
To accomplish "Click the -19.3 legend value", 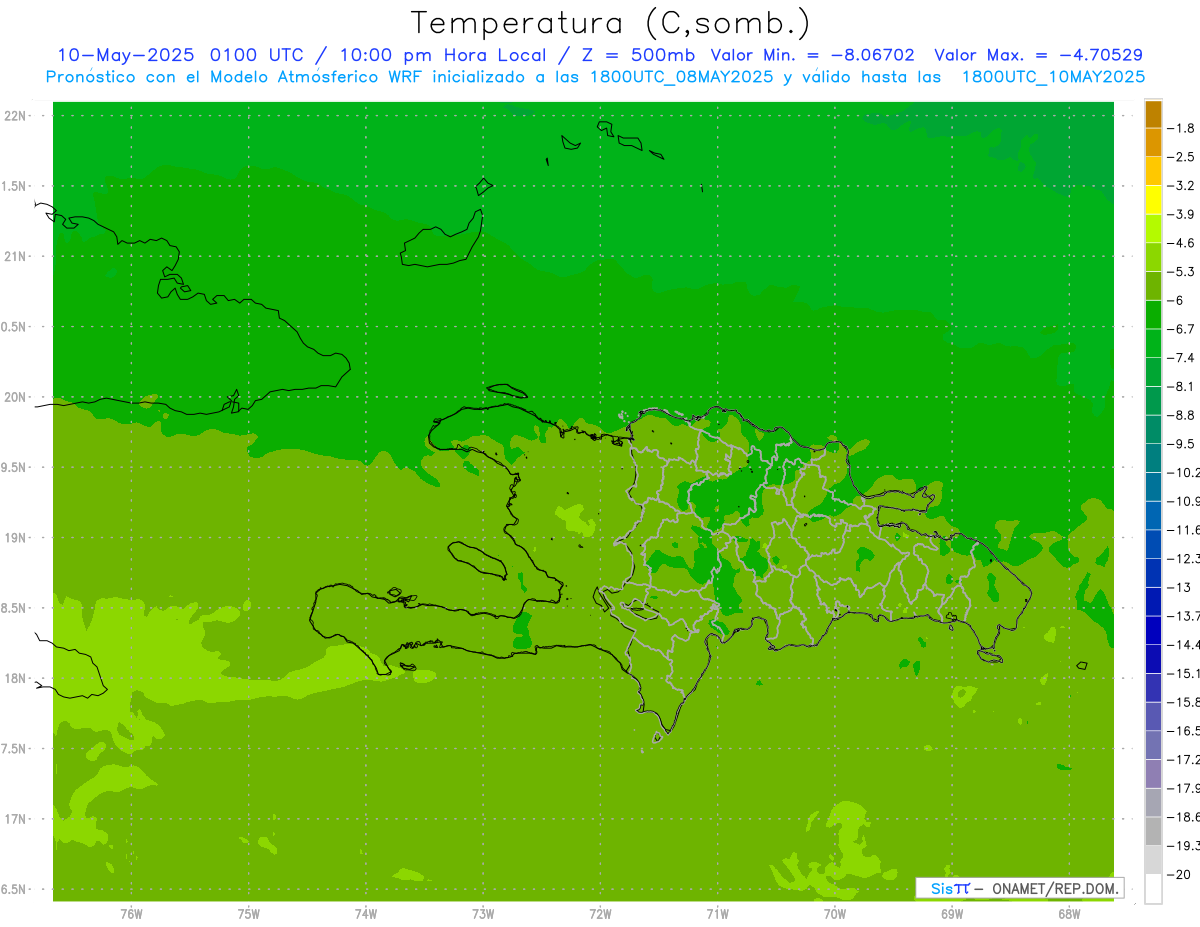I will pyautogui.click(x=1183, y=845).
